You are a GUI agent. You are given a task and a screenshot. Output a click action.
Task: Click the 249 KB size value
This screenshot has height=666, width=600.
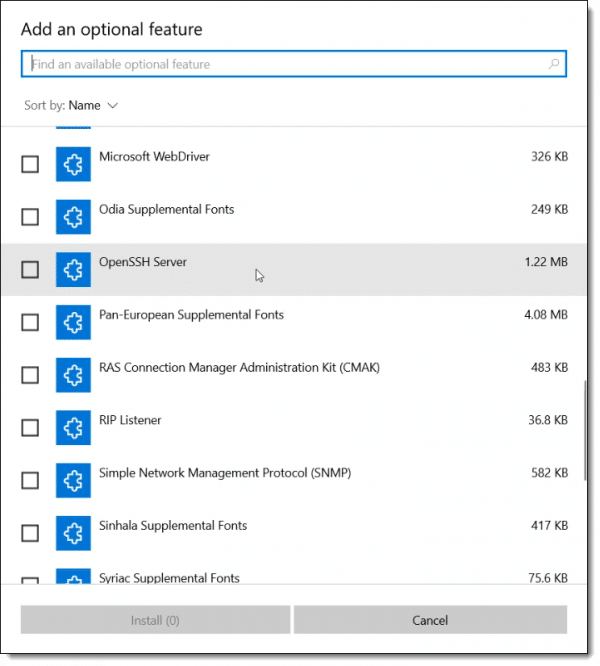point(549,209)
